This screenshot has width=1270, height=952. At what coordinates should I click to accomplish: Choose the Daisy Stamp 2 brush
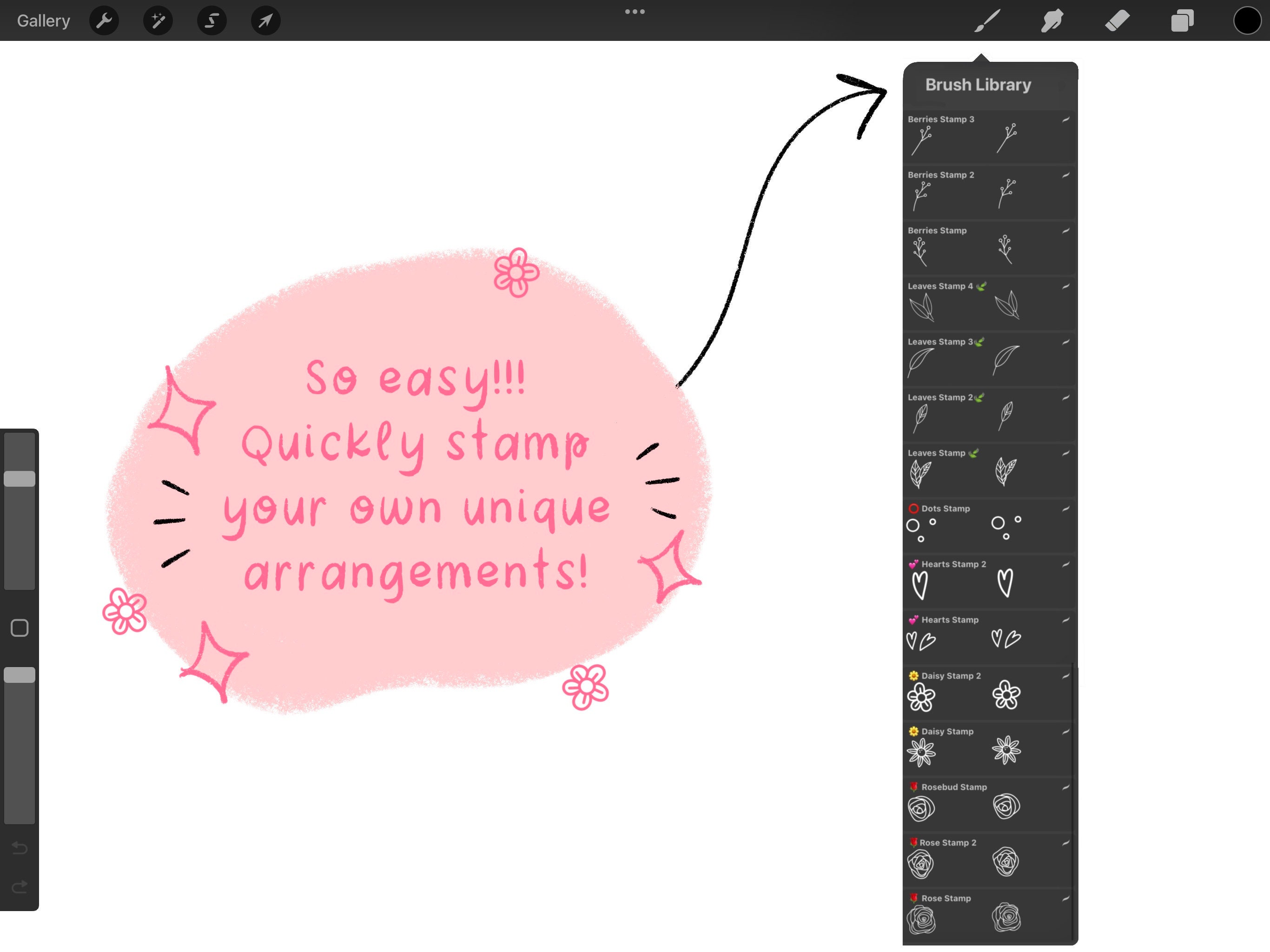click(989, 694)
